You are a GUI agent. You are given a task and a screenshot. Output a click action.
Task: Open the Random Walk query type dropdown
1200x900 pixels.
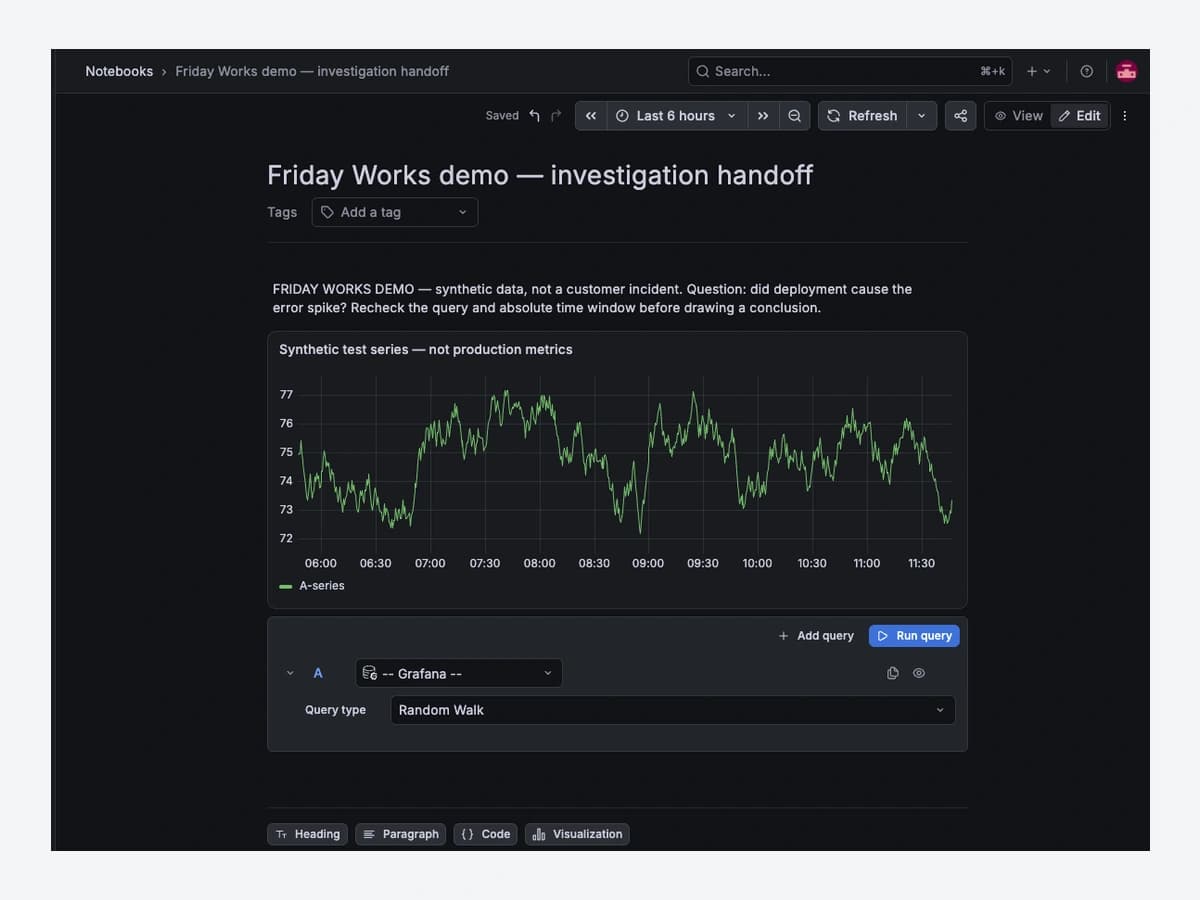pos(673,710)
